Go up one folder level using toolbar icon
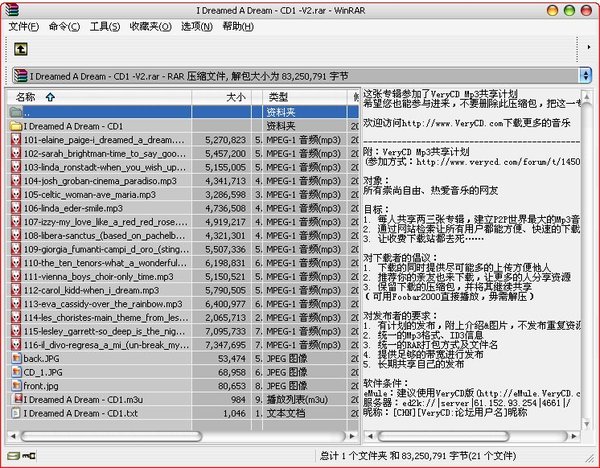The width and height of the screenshot is (600, 468). pos(21,49)
